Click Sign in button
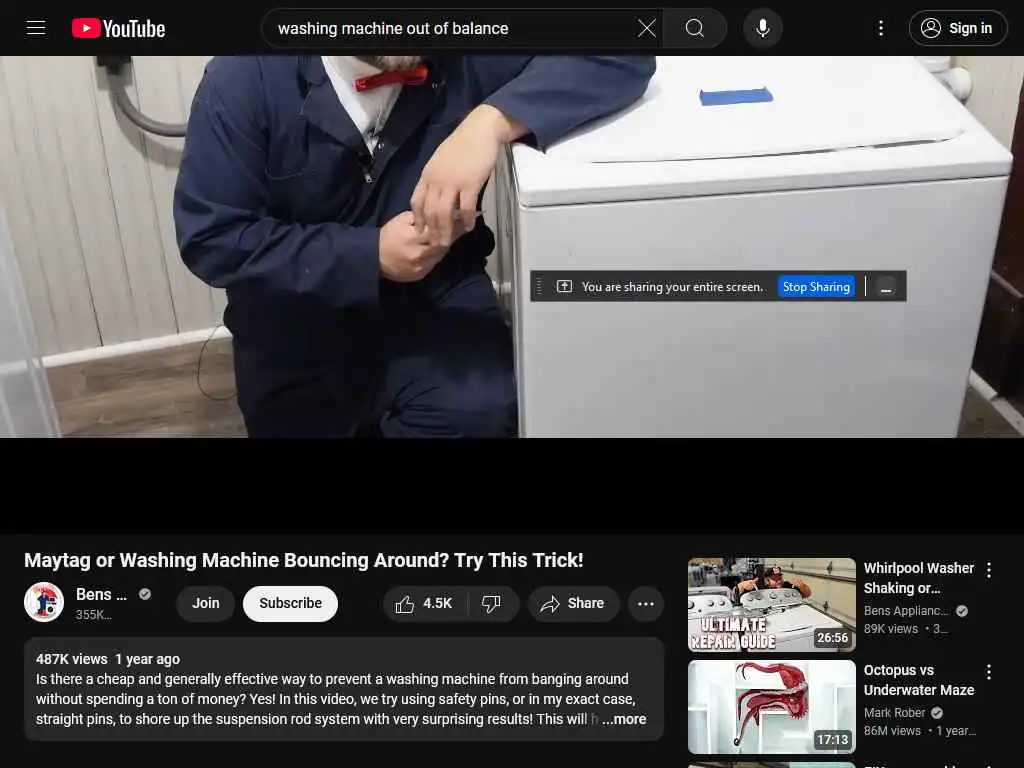 (957, 28)
